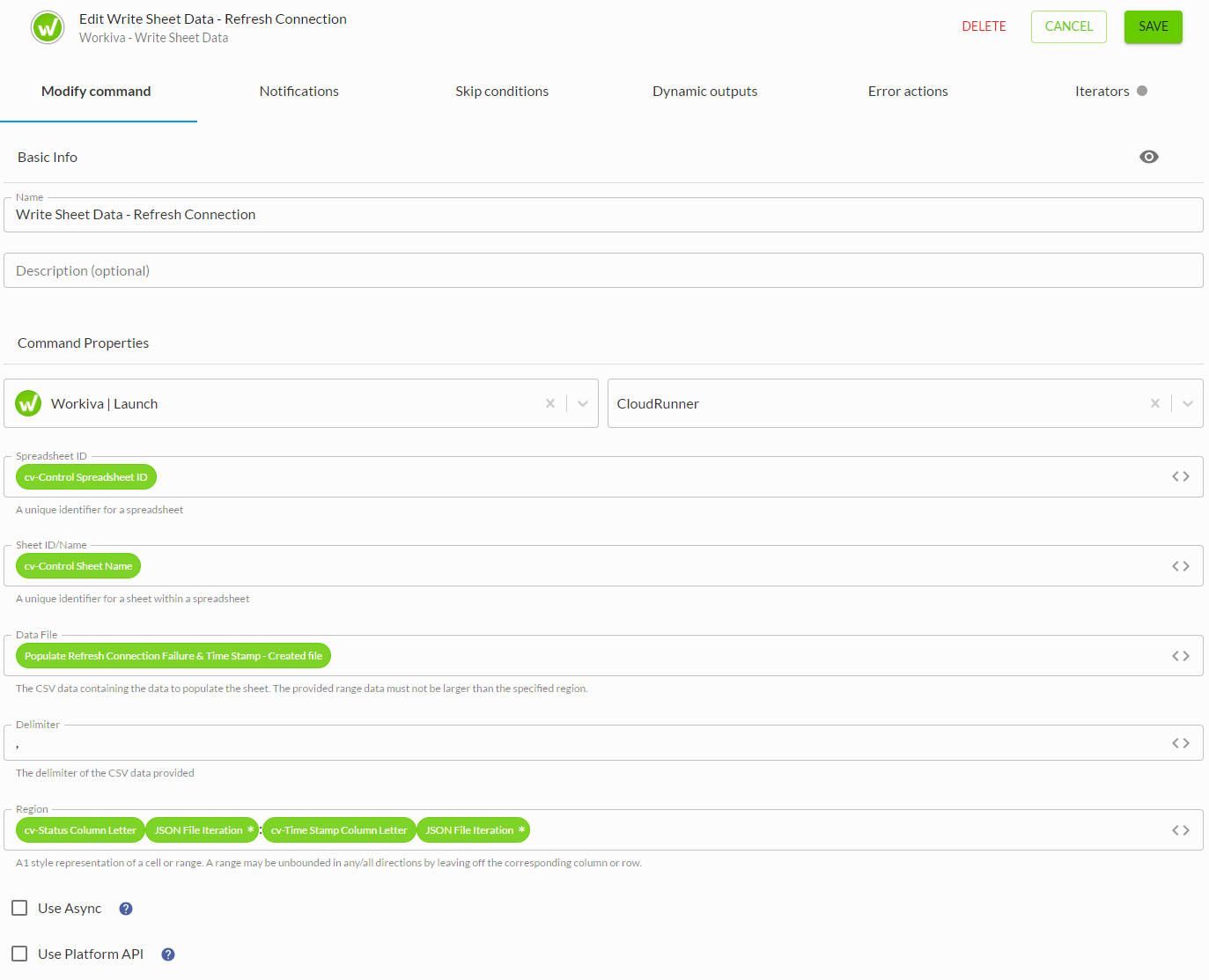Expand the Workiva | Launch dropdown
The image size is (1209, 980).
coord(583,403)
